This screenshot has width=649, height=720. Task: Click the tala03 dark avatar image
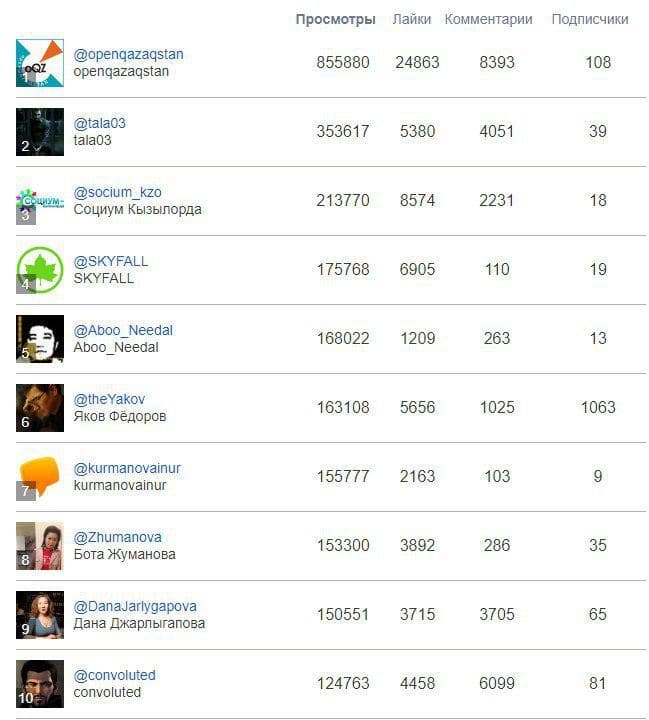point(40,132)
